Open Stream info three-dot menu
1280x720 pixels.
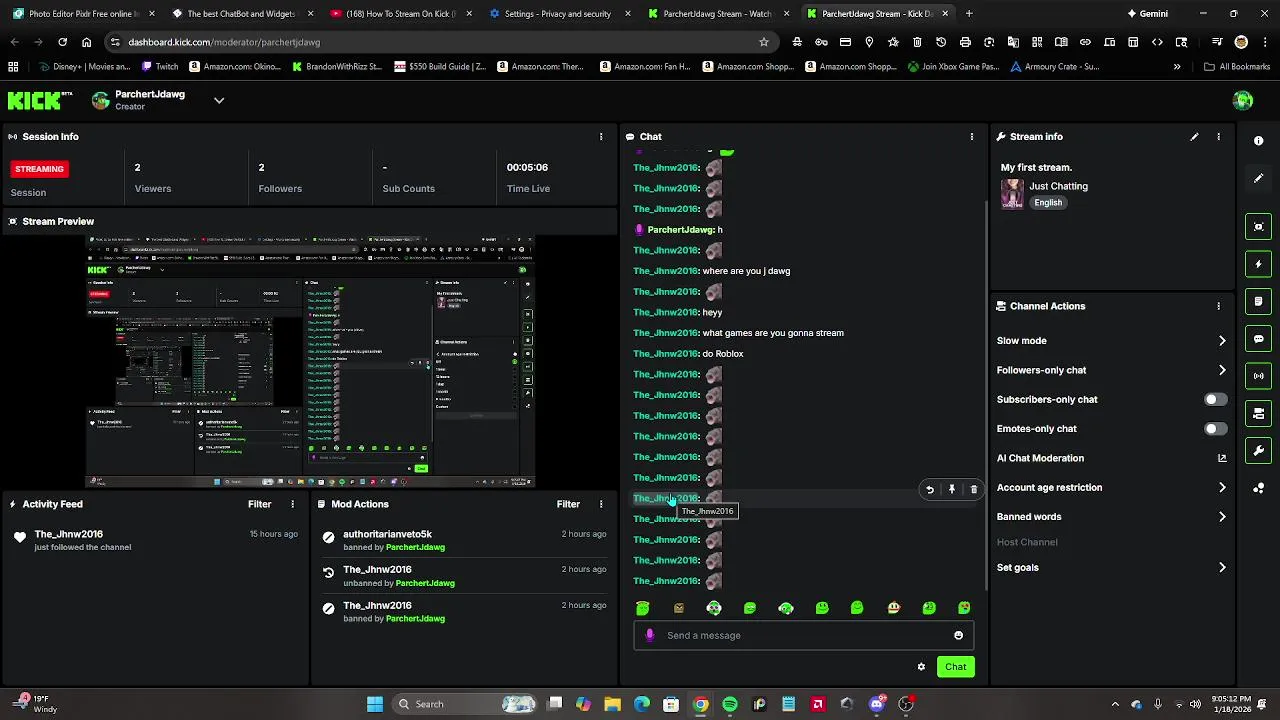coord(1218,137)
